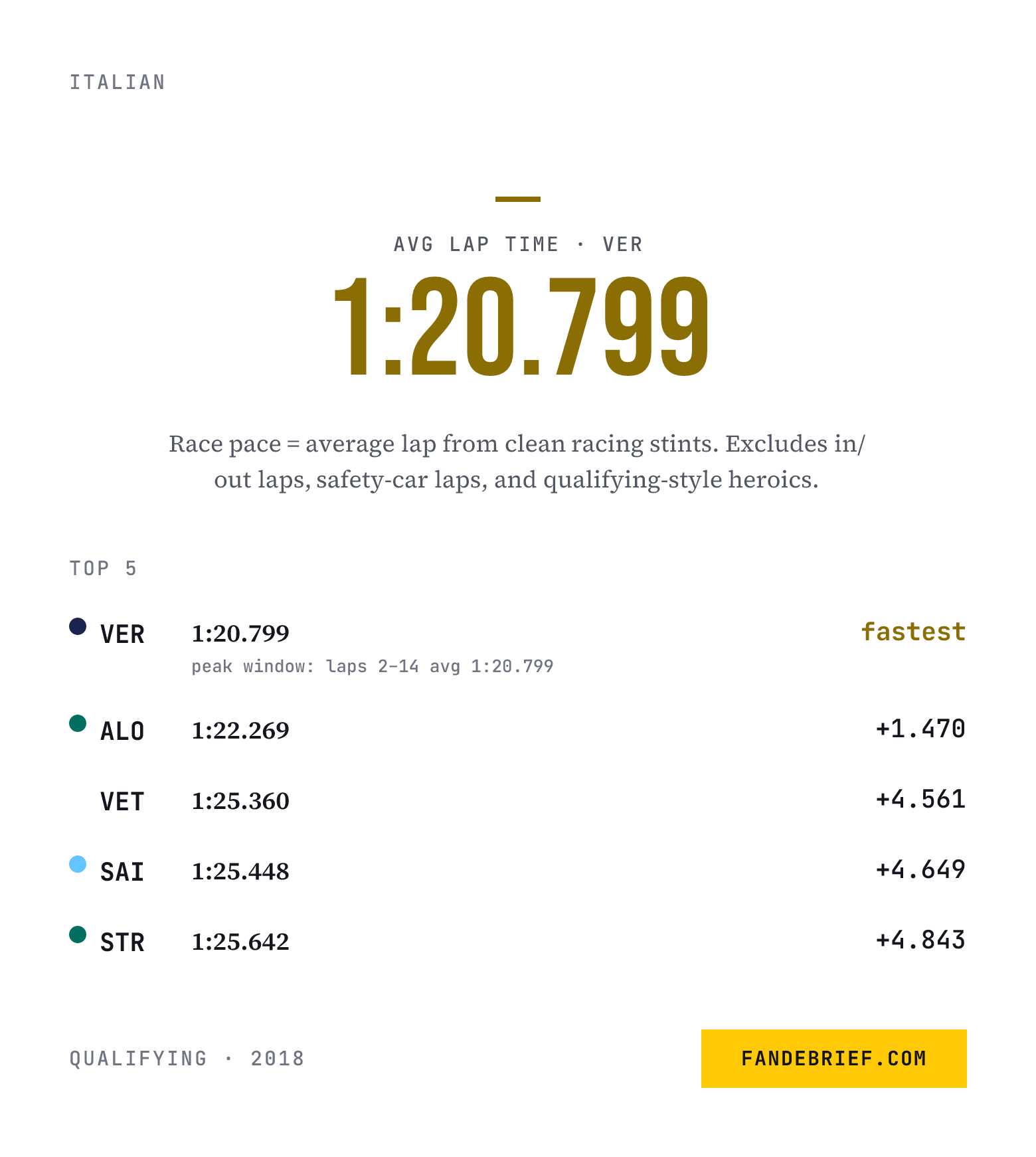Click the green dot beside STR
The height and width of the screenshot is (1157, 1036).
(78, 934)
